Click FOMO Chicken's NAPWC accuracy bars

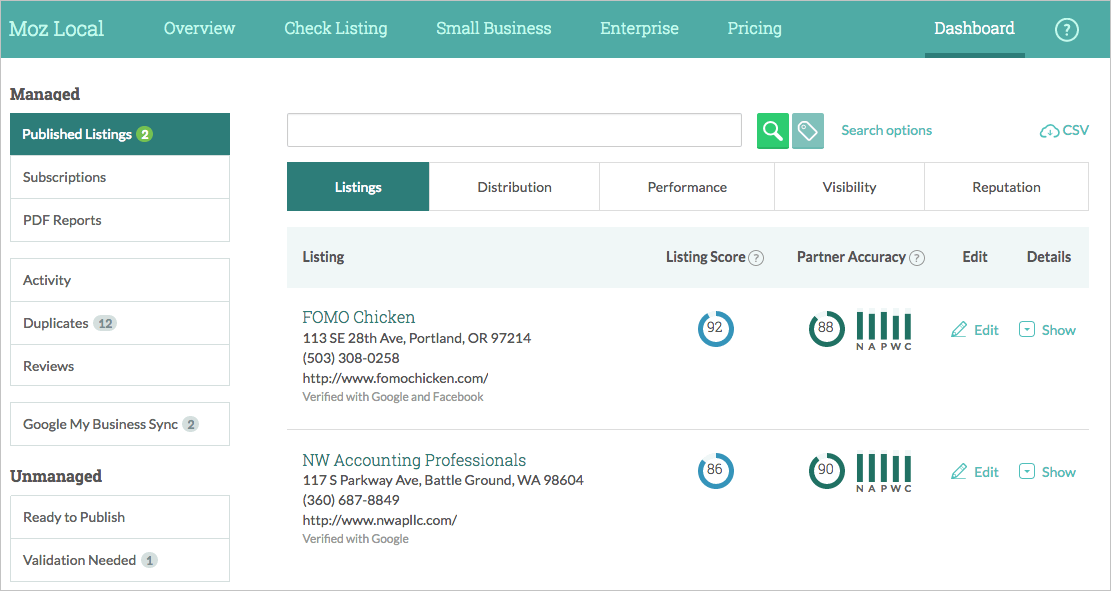pos(884,328)
